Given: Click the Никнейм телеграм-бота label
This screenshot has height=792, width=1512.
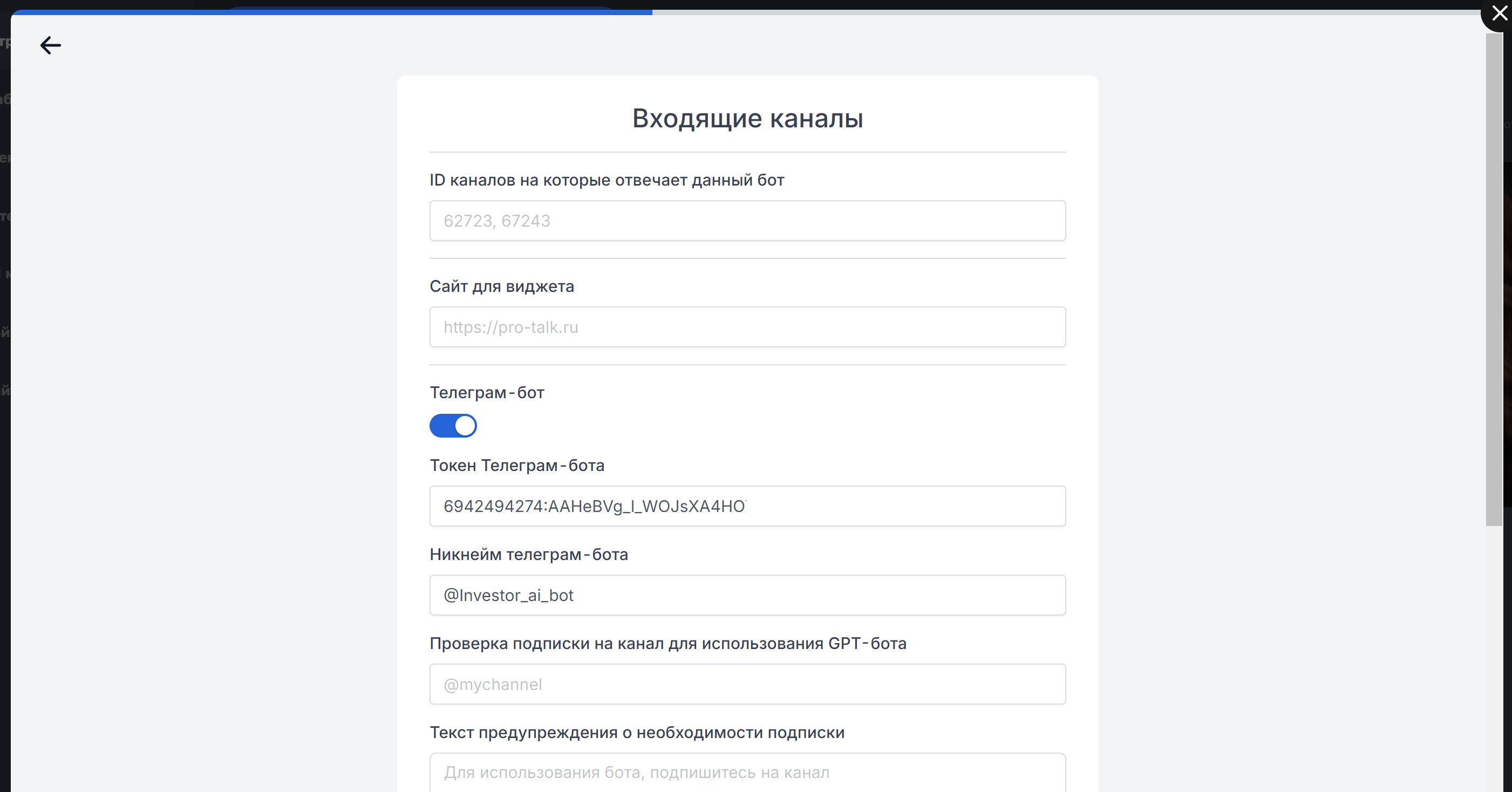Looking at the screenshot, I should coord(528,555).
